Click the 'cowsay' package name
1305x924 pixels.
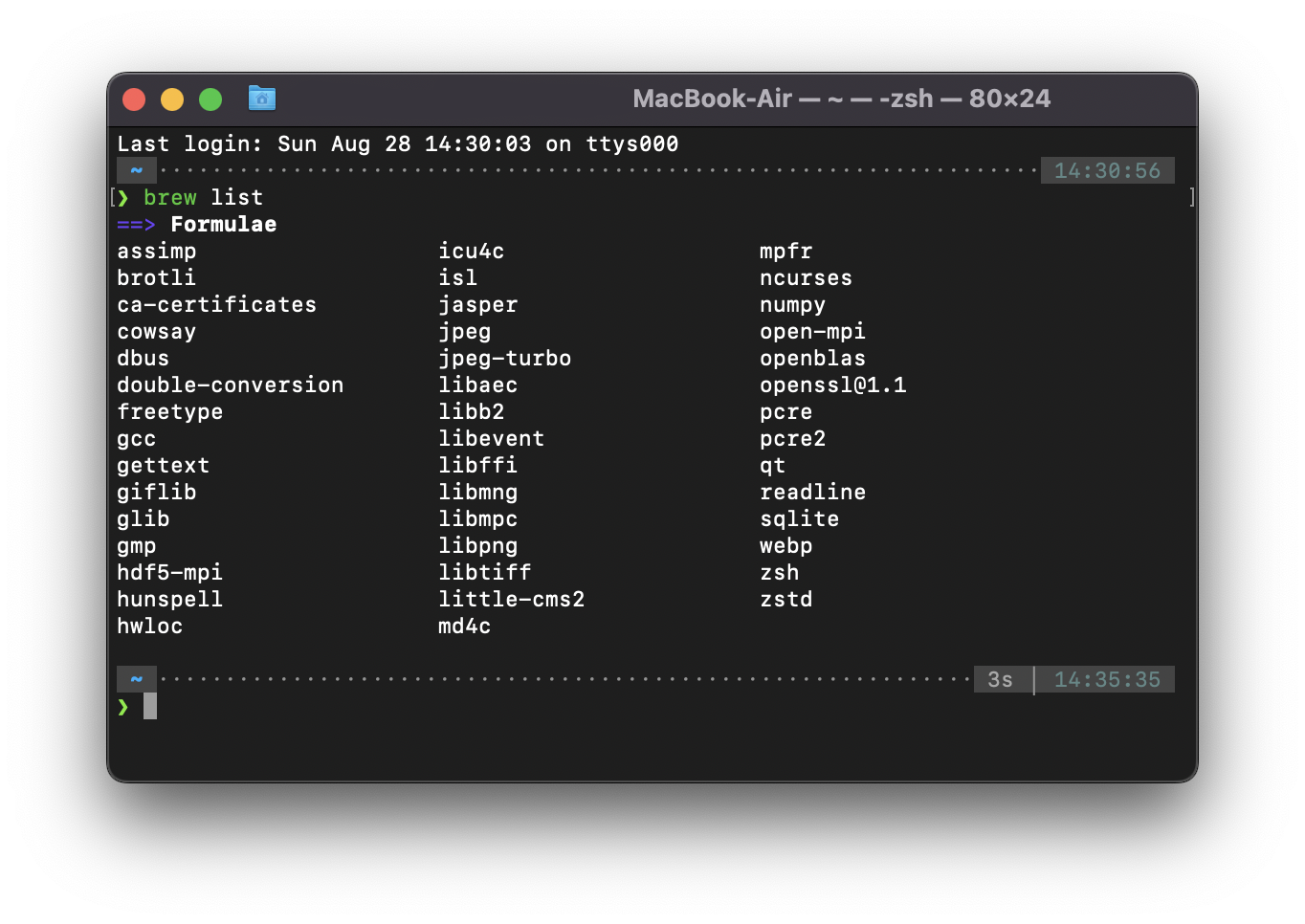click(x=156, y=332)
